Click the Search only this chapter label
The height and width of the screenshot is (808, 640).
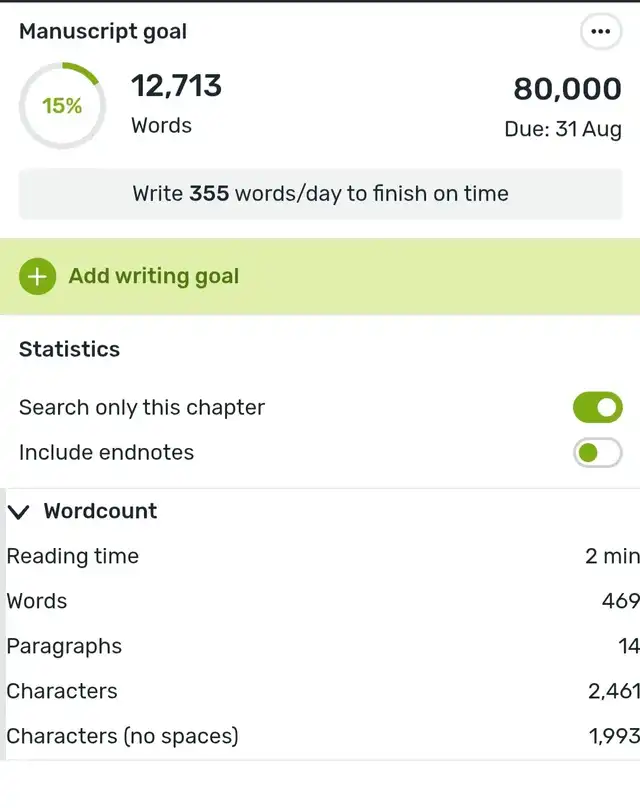tap(142, 408)
